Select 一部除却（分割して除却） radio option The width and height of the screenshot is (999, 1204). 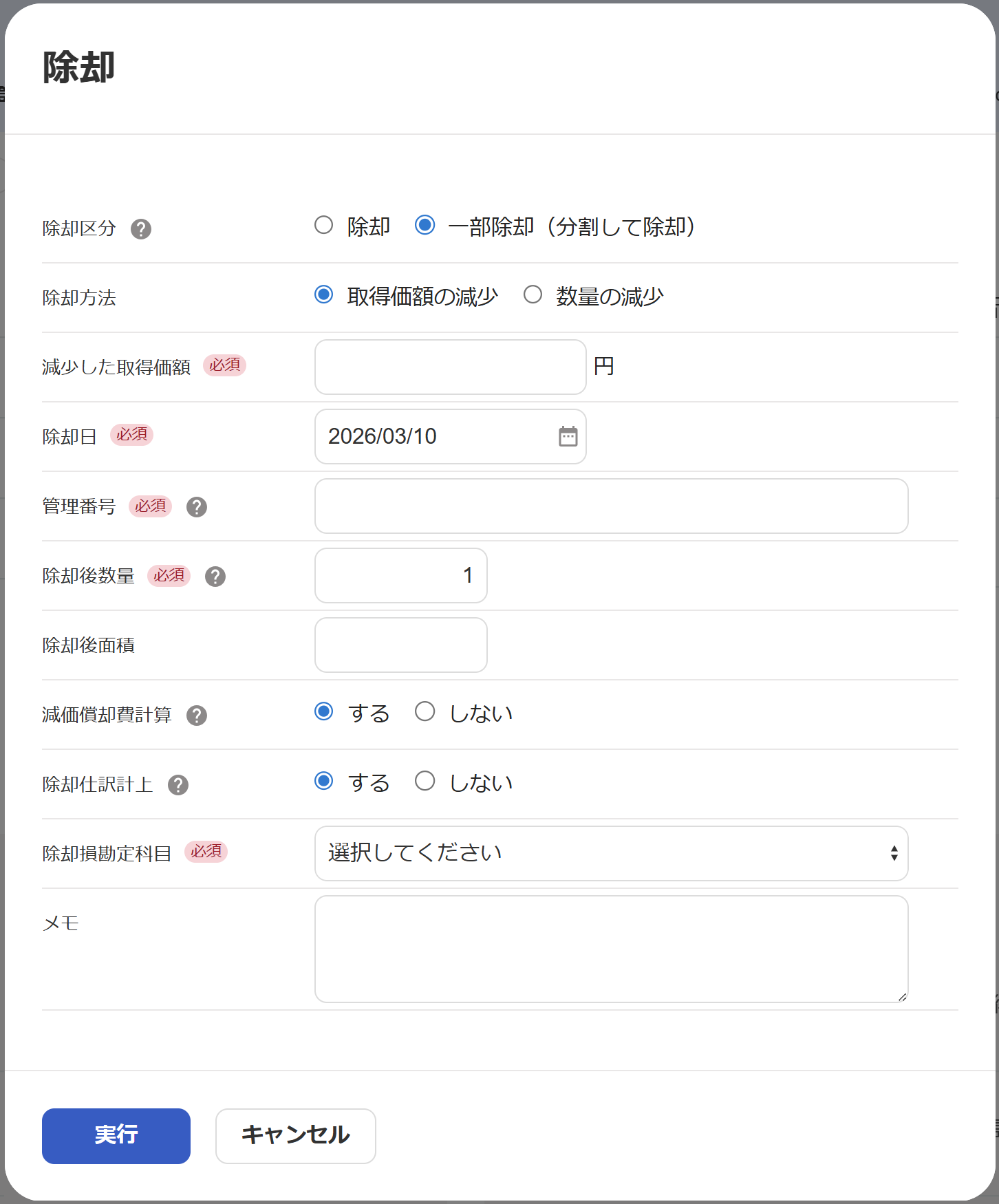point(425,225)
